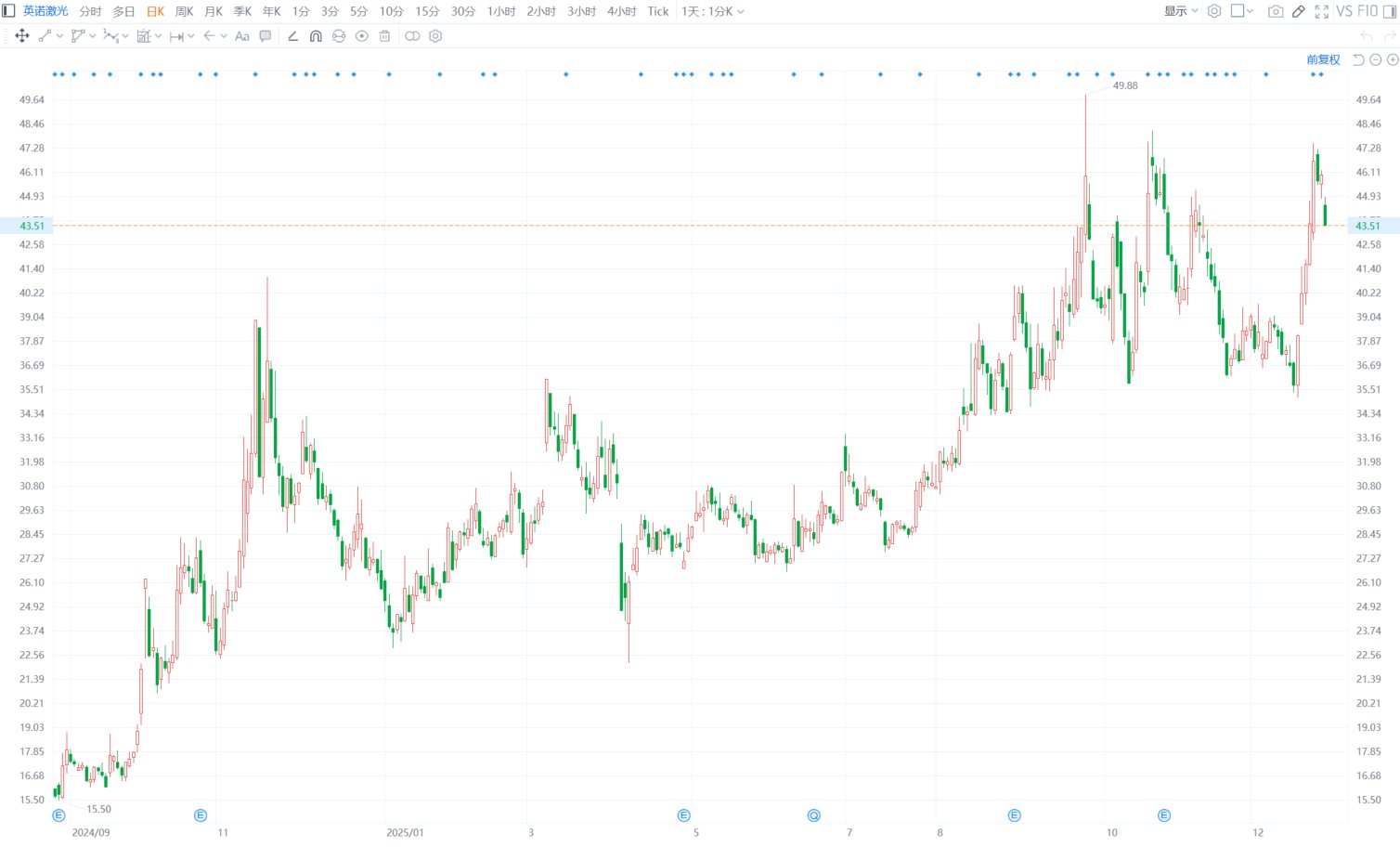Switch to the 周K weekly tab

[185, 11]
